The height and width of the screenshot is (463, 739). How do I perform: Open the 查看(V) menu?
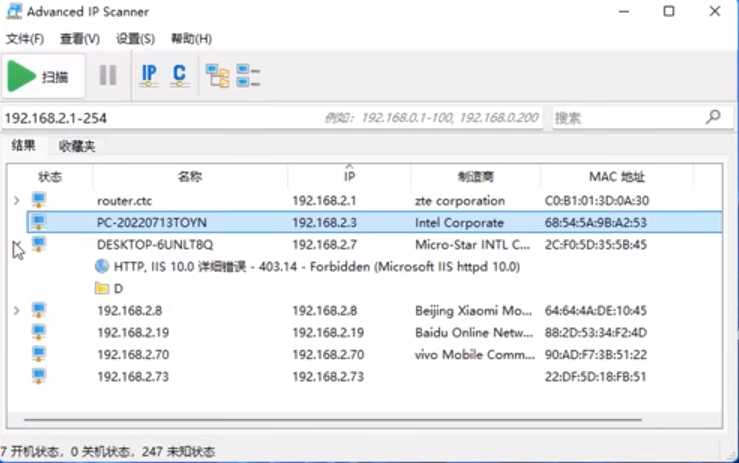point(80,39)
